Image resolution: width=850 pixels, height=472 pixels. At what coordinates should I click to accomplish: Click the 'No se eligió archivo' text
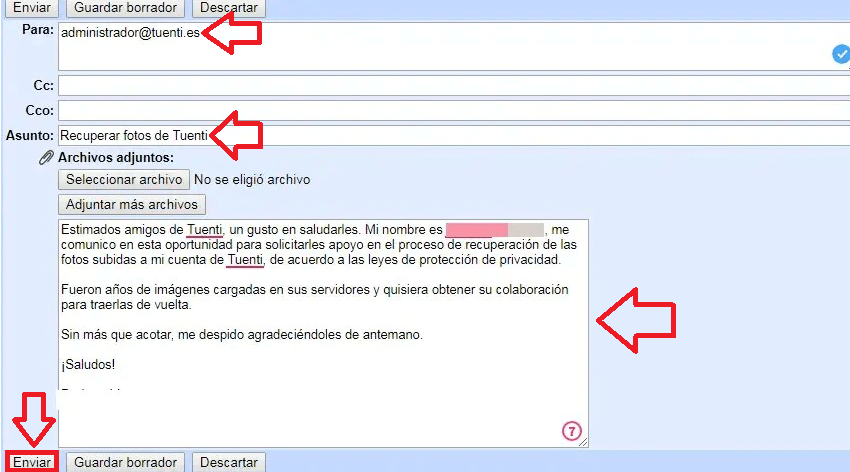pyautogui.click(x=252, y=180)
